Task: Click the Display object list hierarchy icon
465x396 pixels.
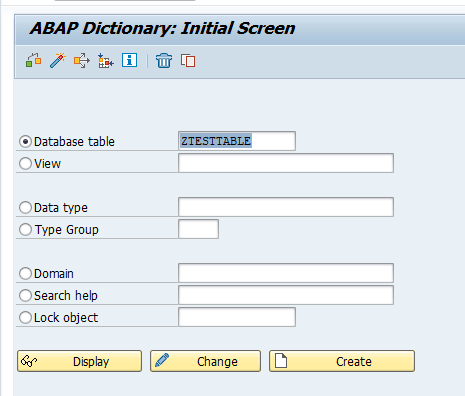Action: pyautogui.click(x=106, y=61)
